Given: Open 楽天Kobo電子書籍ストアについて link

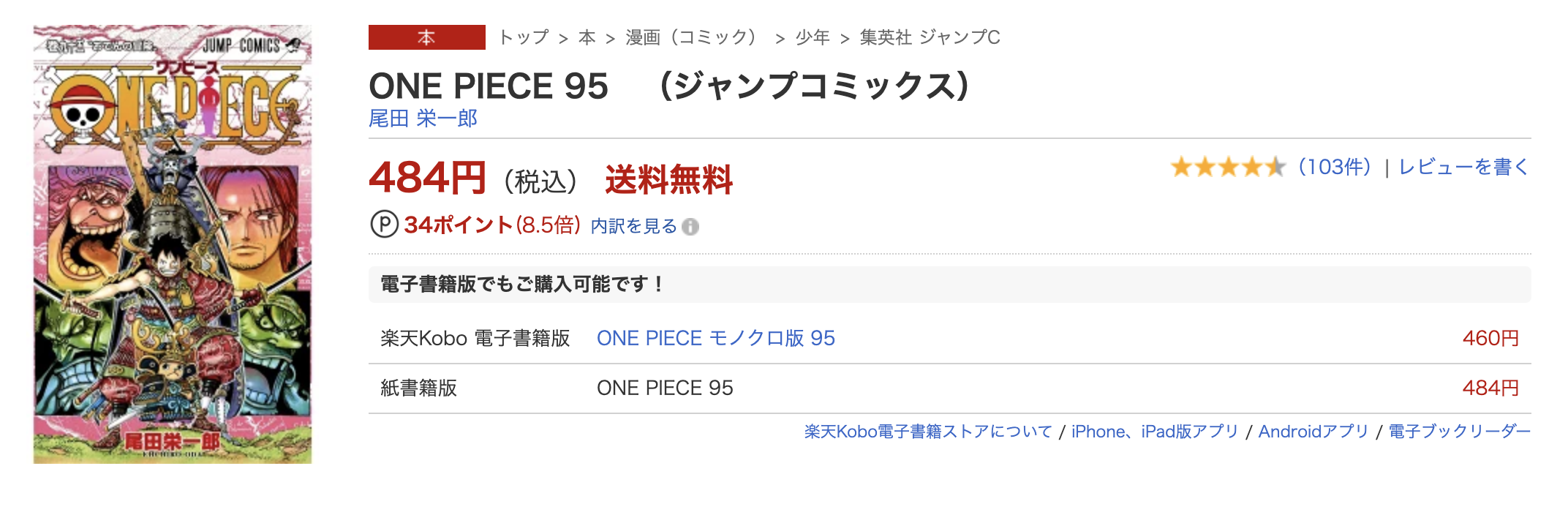Looking at the screenshot, I should (x=927, y=432).
